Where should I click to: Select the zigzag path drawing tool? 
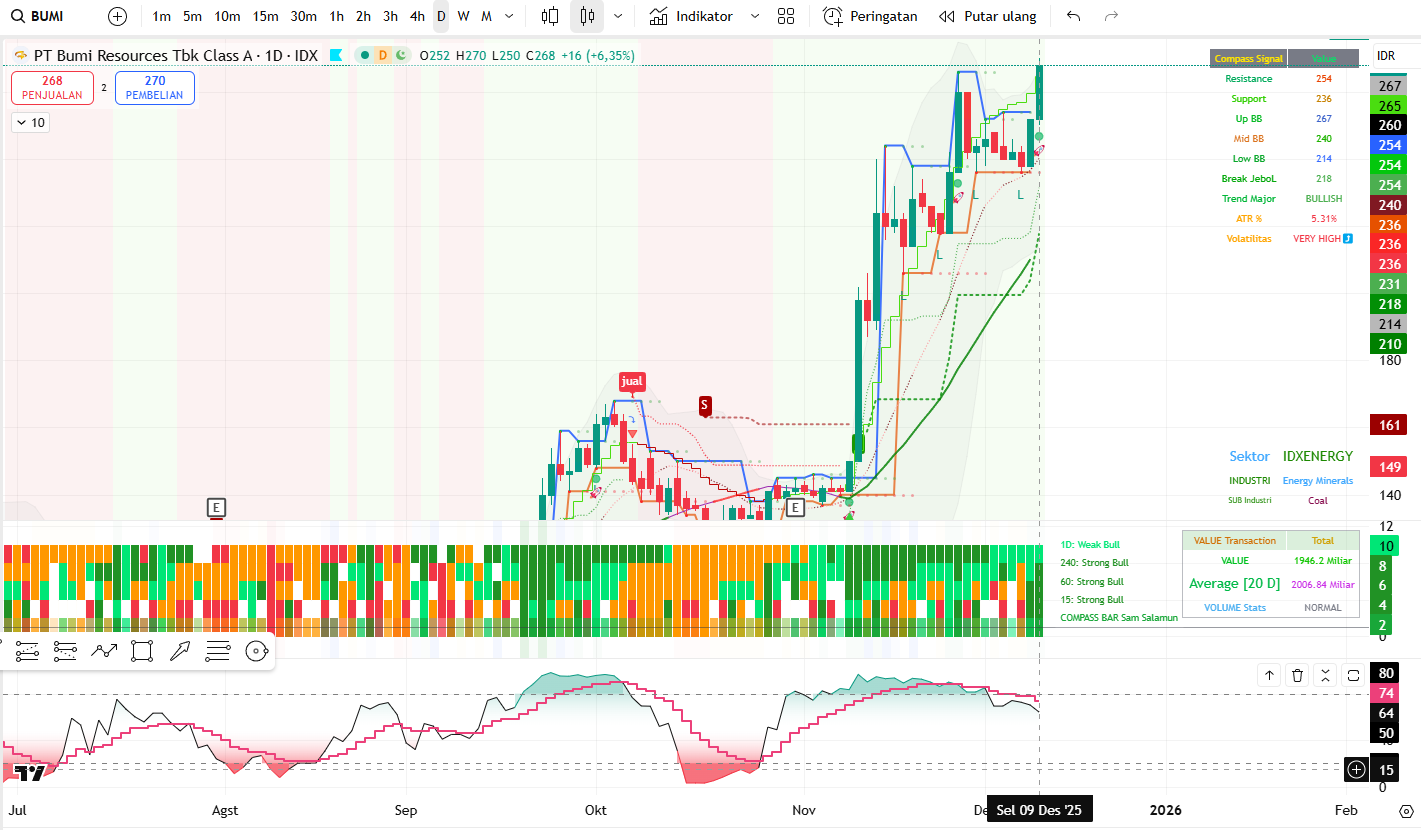pos(104,651)
